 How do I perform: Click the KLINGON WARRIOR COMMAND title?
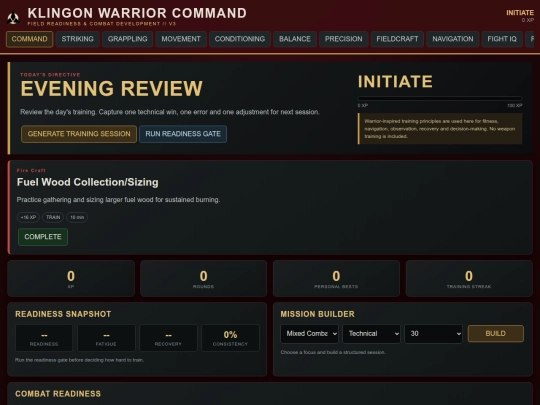137,13
